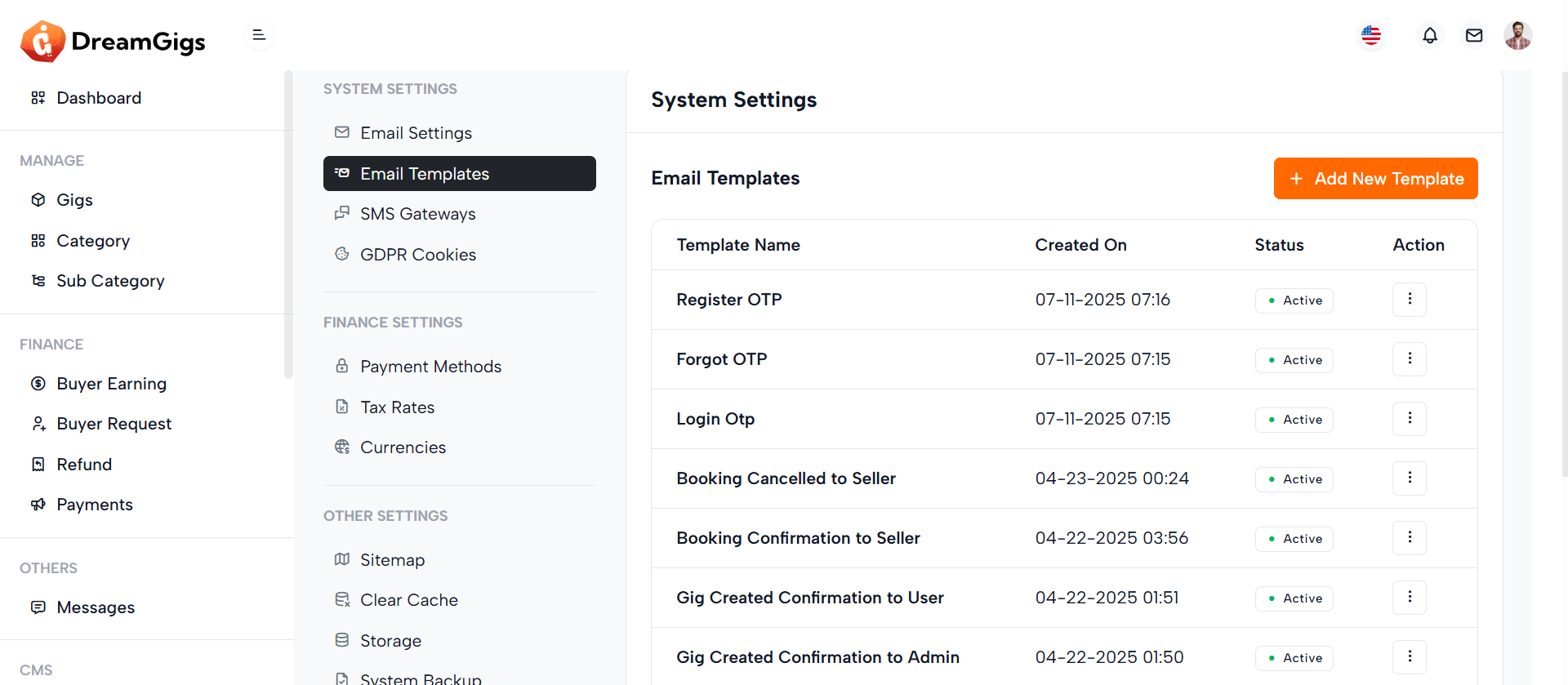The image size is (1568, 685).
Task: Click the Currencies globe icon
Action: pos(342,447)
